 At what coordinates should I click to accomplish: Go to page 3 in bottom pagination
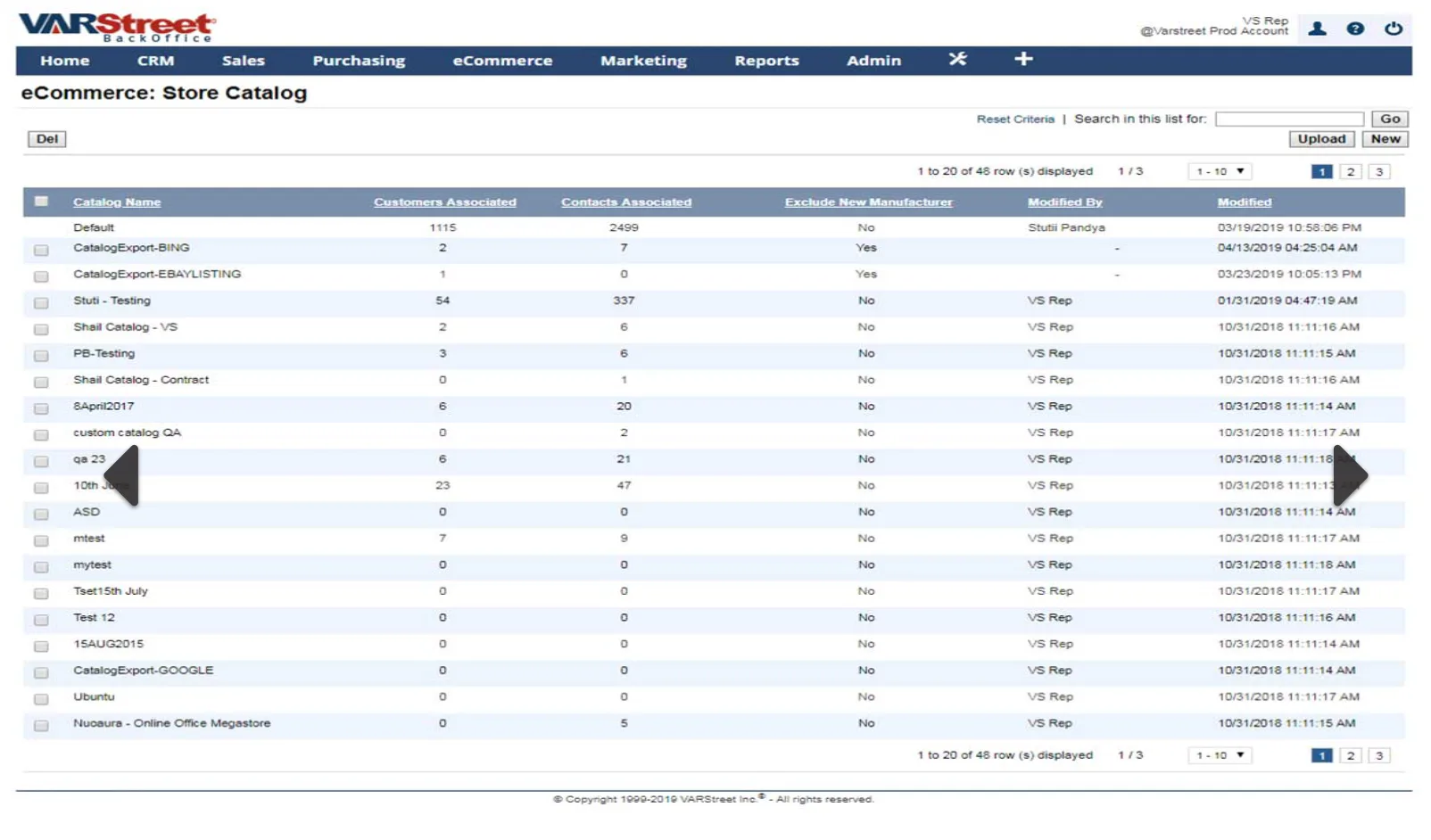coord(1379,756)
